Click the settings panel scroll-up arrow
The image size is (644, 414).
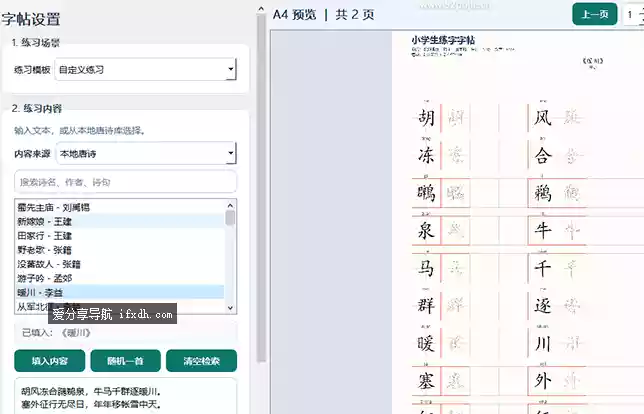261,8
